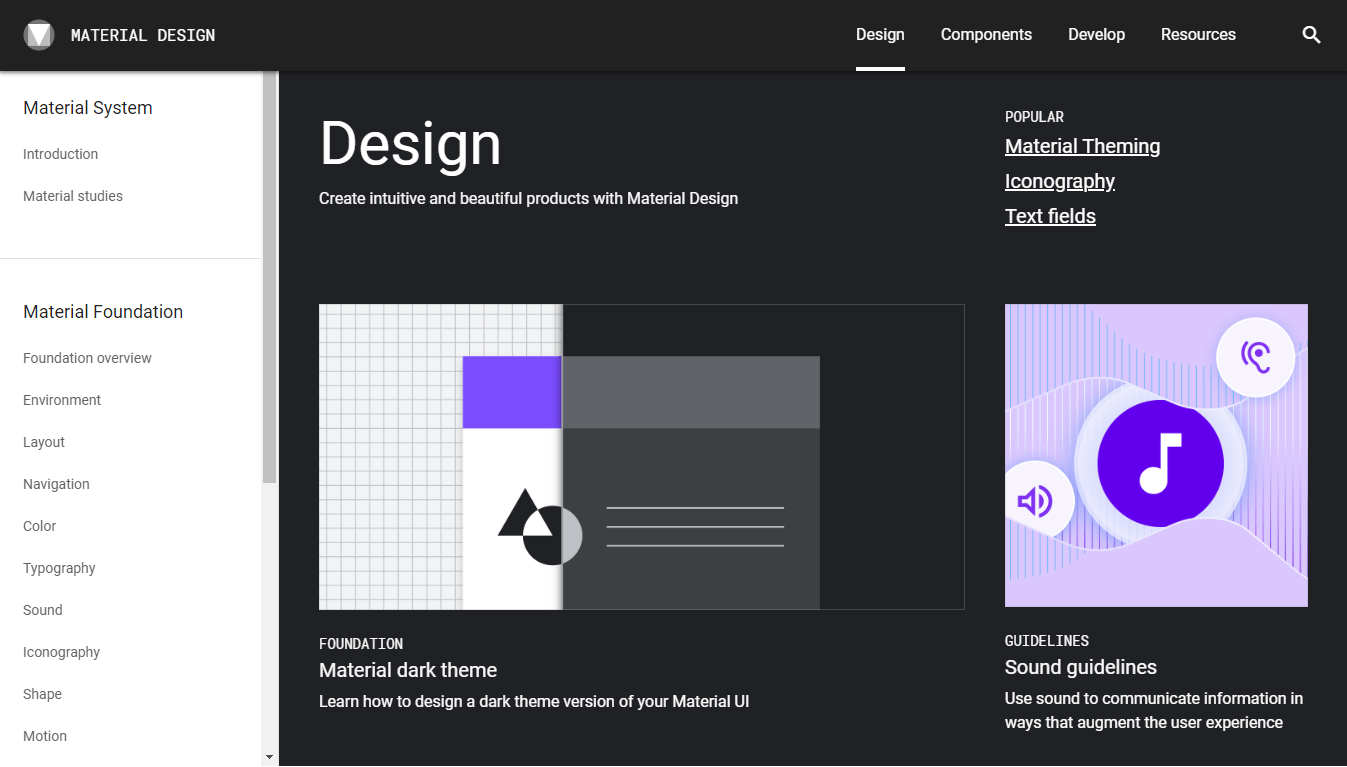Select the Material dark theme preview image

tap(641, 456)
